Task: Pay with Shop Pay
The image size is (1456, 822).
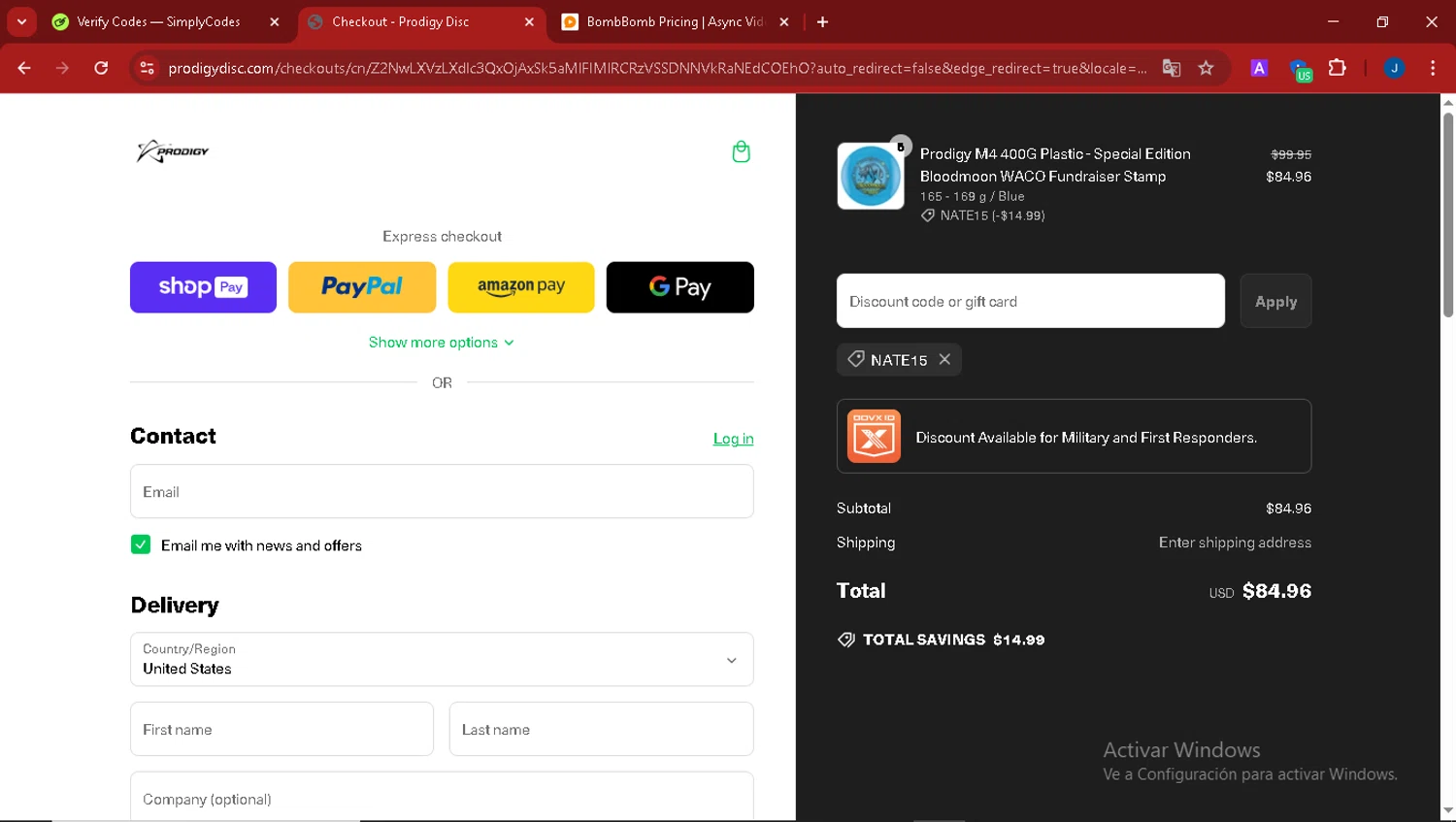Action: (x=203, y=287)
